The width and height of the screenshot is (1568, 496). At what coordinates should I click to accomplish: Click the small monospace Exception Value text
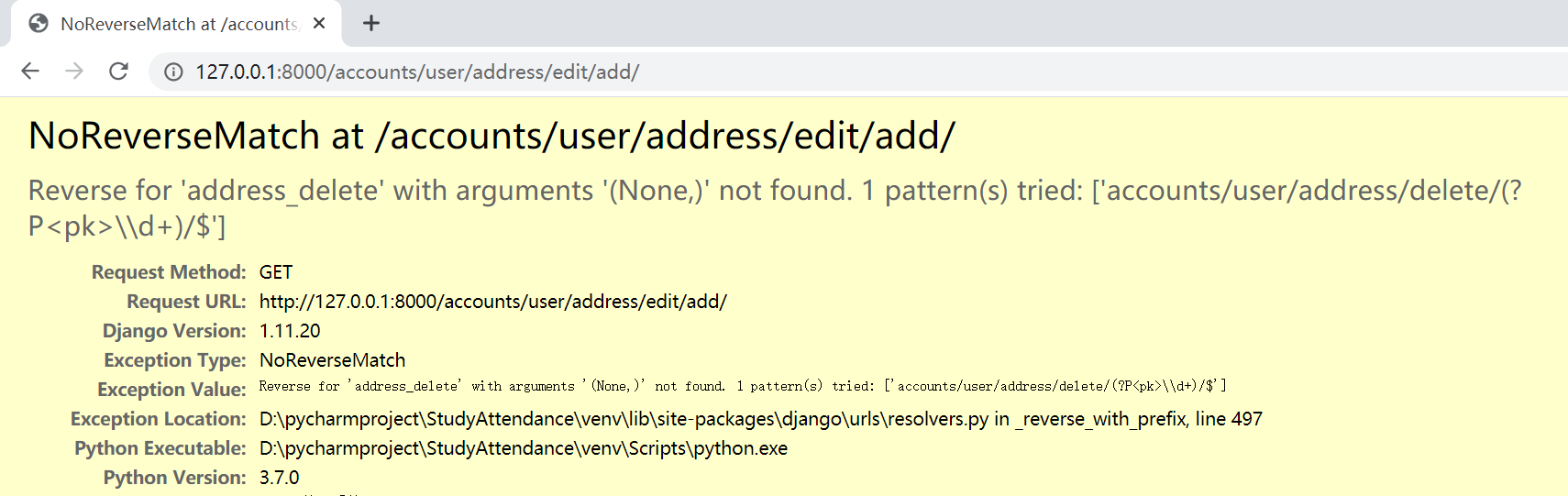(742, 386)
